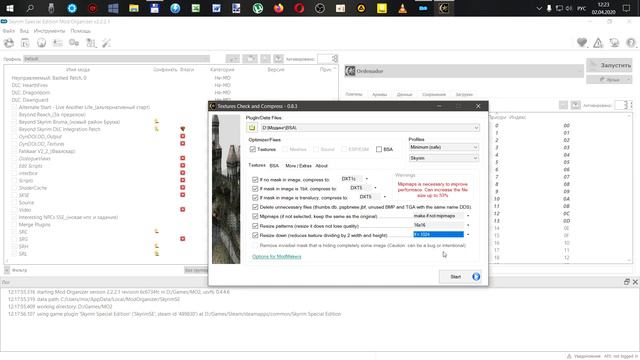Image resolution: width=640 pixels, height=360 pixels.
Task: Click the heart endorse icon in Mod Organizer
Action: pos(582,42)
